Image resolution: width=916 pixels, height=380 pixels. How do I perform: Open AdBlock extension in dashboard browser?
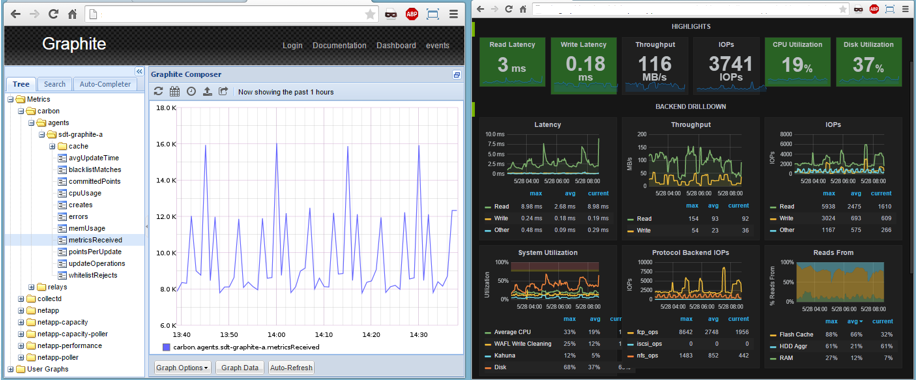[874, 9]
